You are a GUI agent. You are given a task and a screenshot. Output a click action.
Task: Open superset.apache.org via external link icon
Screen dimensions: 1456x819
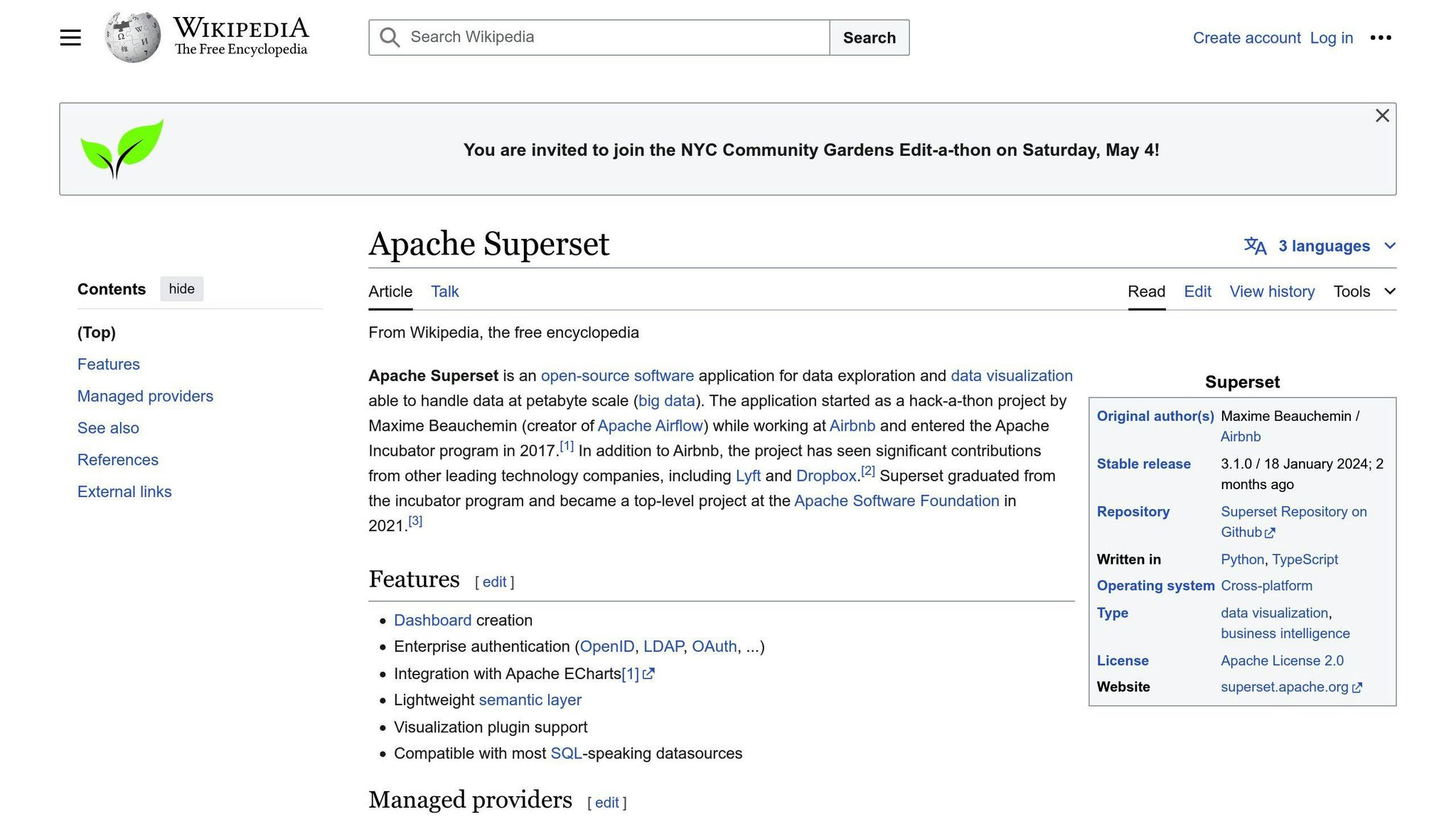(1357, 687)
